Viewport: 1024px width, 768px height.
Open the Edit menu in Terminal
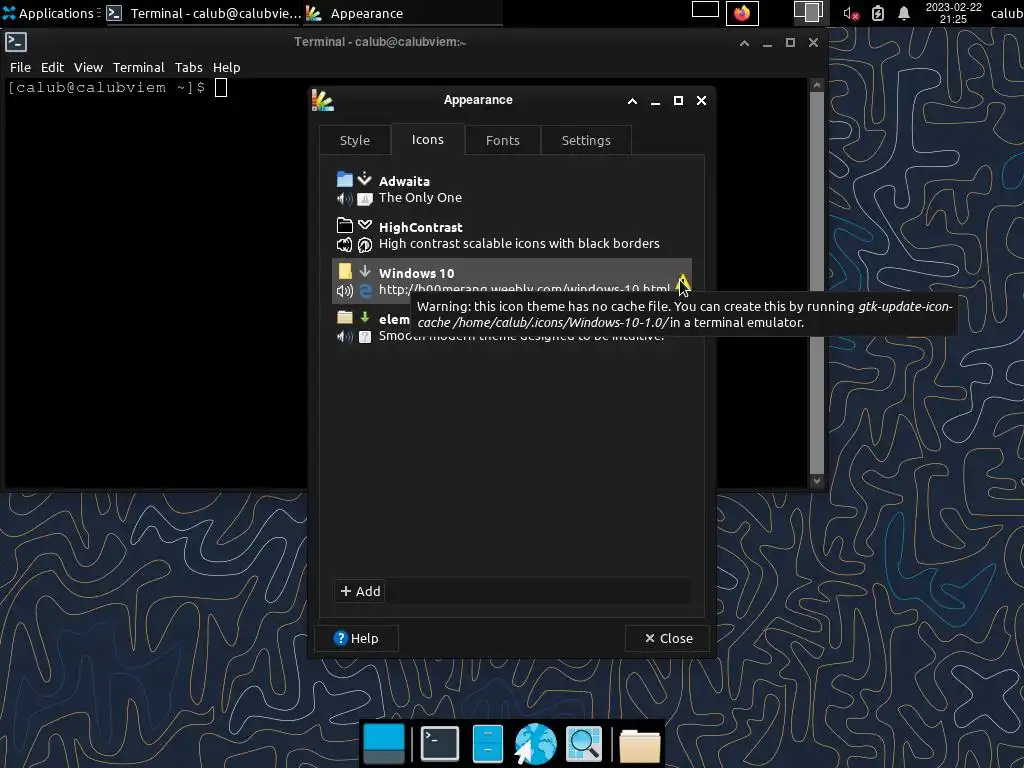(x=52, y=67)
